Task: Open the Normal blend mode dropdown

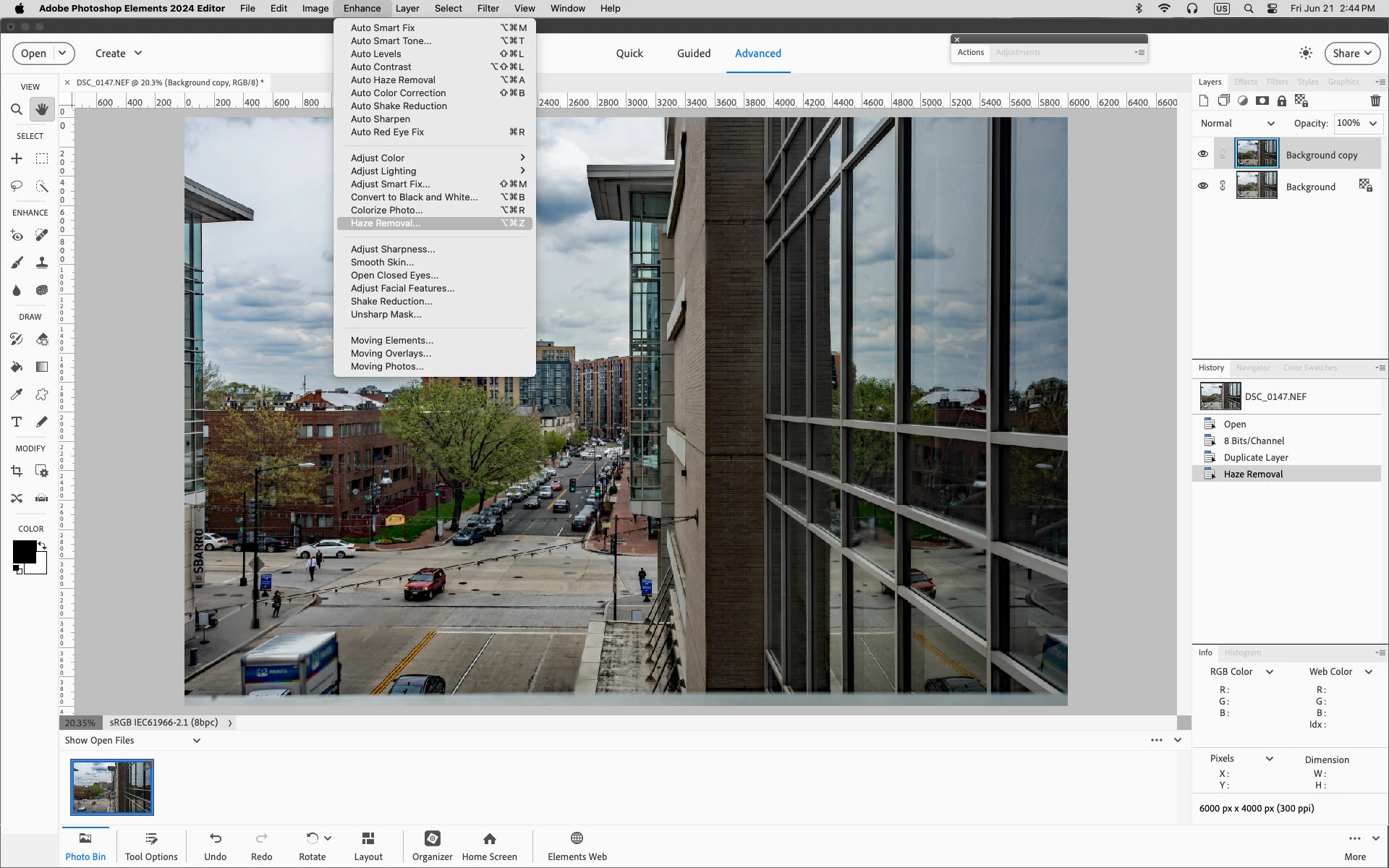Action: 1237,124
